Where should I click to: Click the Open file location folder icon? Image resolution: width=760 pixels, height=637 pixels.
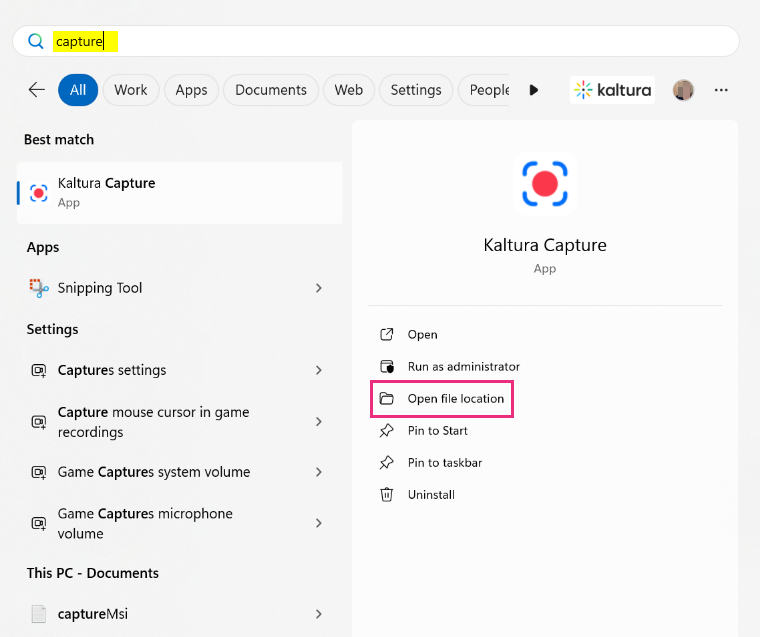click(x=386, y=398)
